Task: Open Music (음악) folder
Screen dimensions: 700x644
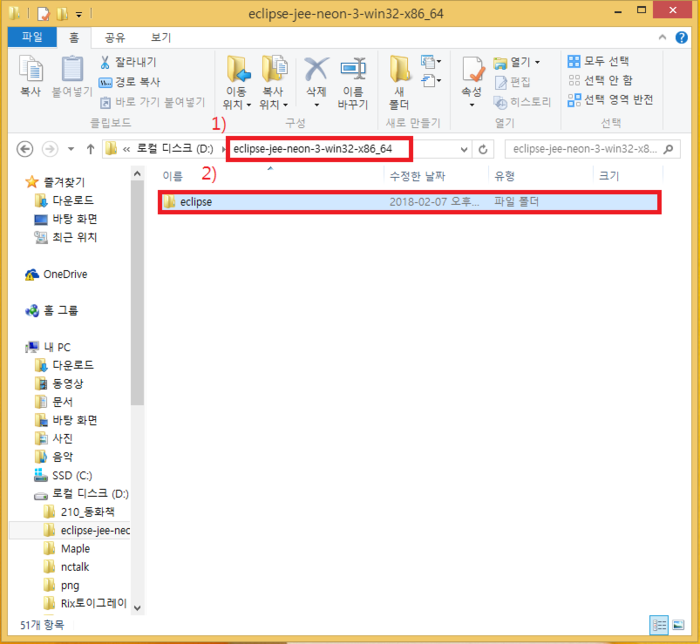Action: click(x=54, y=457)
